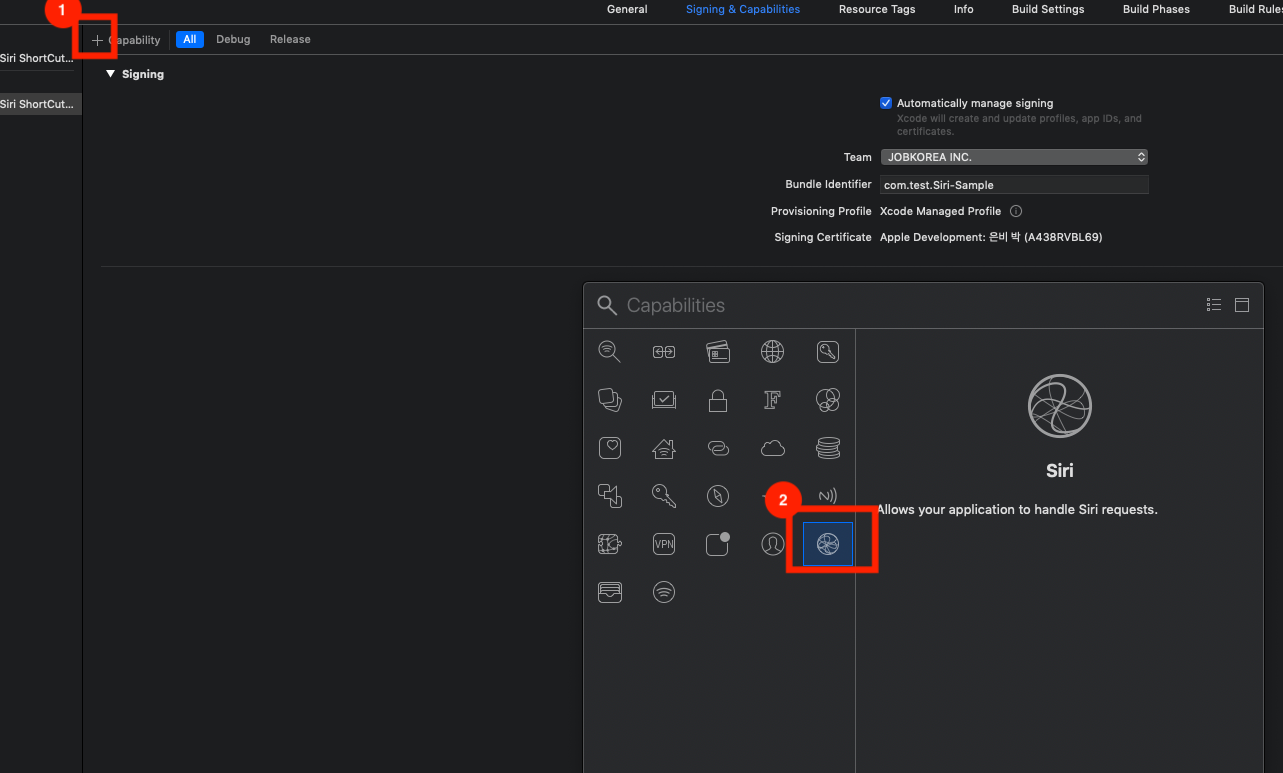1283x773 pixels.
Task: Open the Resource Tags tab
Action: coord(877,9)
